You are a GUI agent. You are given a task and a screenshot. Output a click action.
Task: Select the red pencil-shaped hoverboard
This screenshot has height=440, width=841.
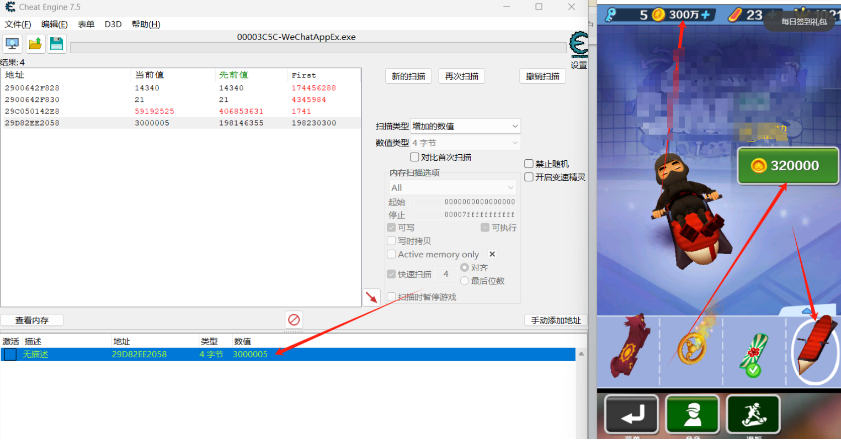pyautogui.click(x=815, y=346)
